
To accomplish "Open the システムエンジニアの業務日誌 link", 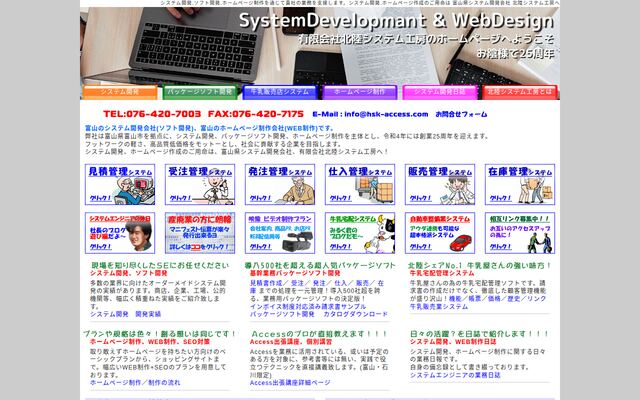I will [x=455, y=375].
